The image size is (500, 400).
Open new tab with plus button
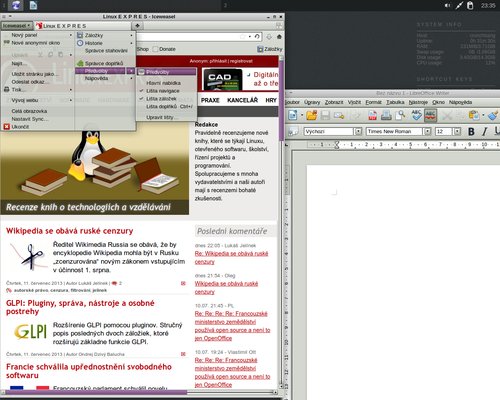pyautogui.click(x=137, y=26)
